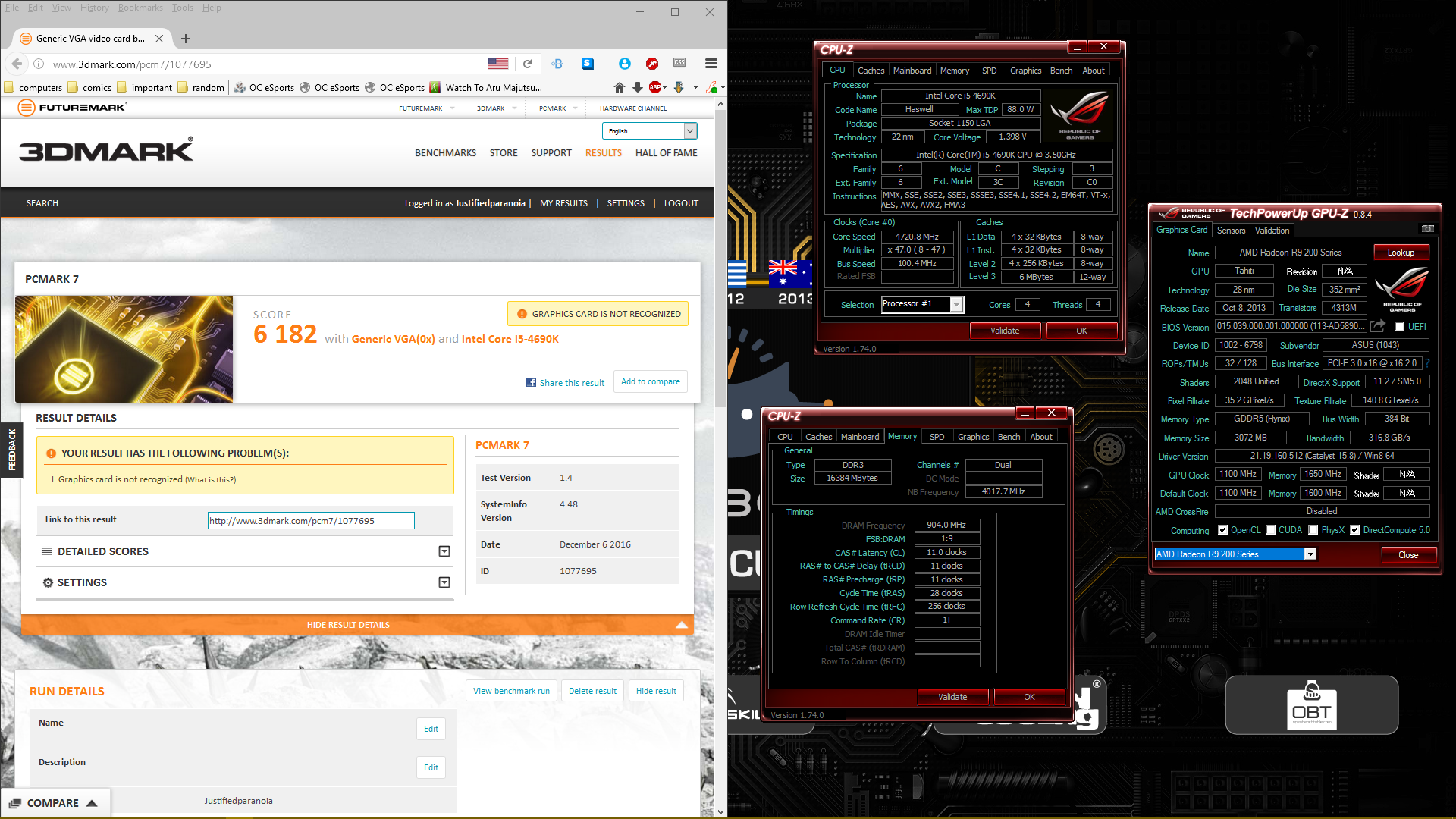Click the Flash toggle extension icon

pyautogui.click(x=711, y=87)
